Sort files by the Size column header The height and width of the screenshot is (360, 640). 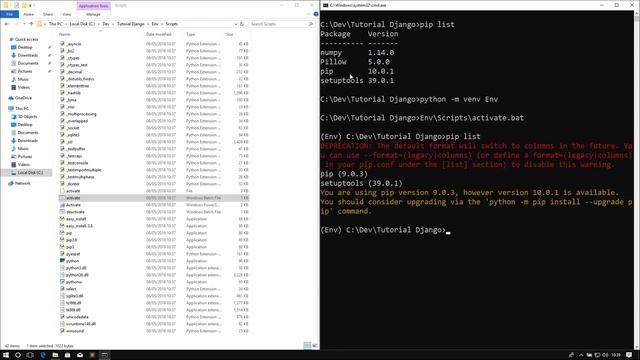[230, 34]
